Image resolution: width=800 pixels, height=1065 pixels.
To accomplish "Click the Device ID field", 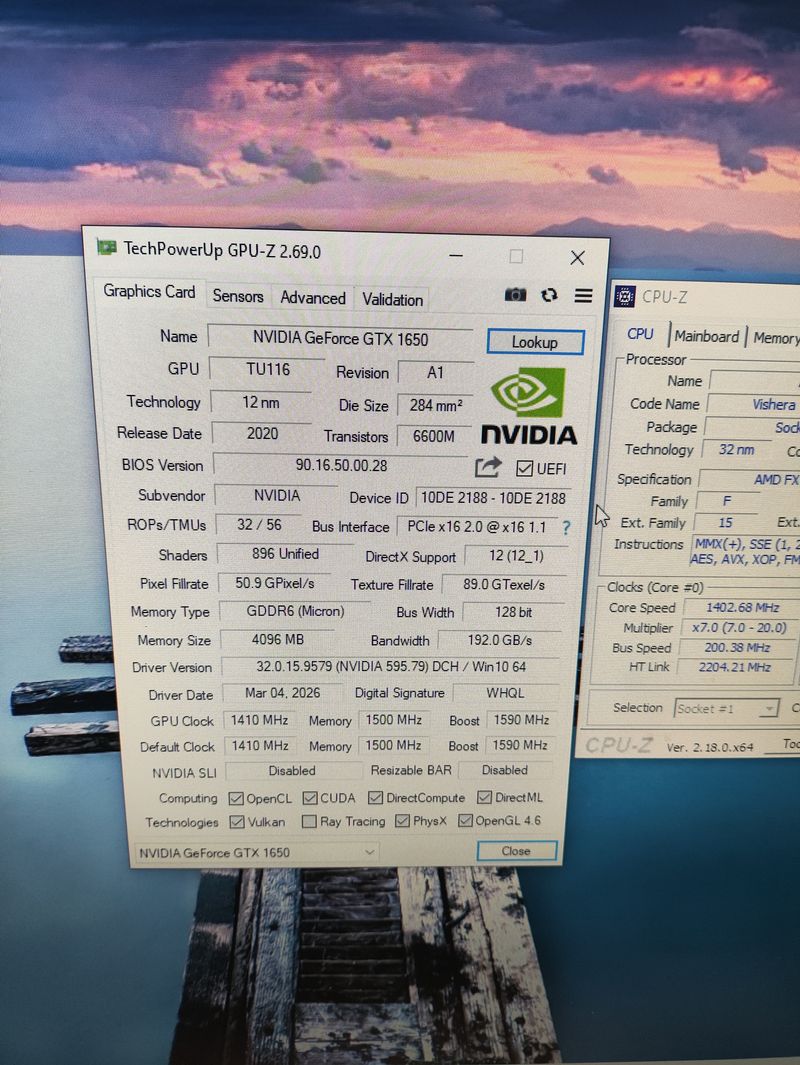I will click(493, 498).
